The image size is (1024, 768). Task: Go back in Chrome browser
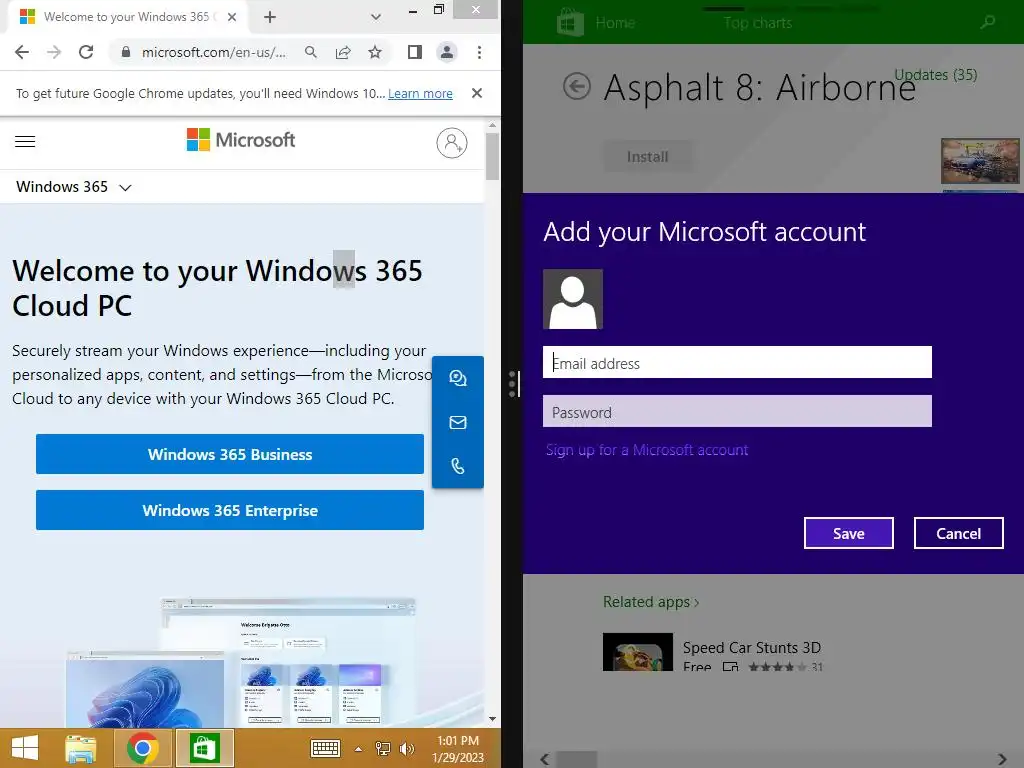pos(22,52)
